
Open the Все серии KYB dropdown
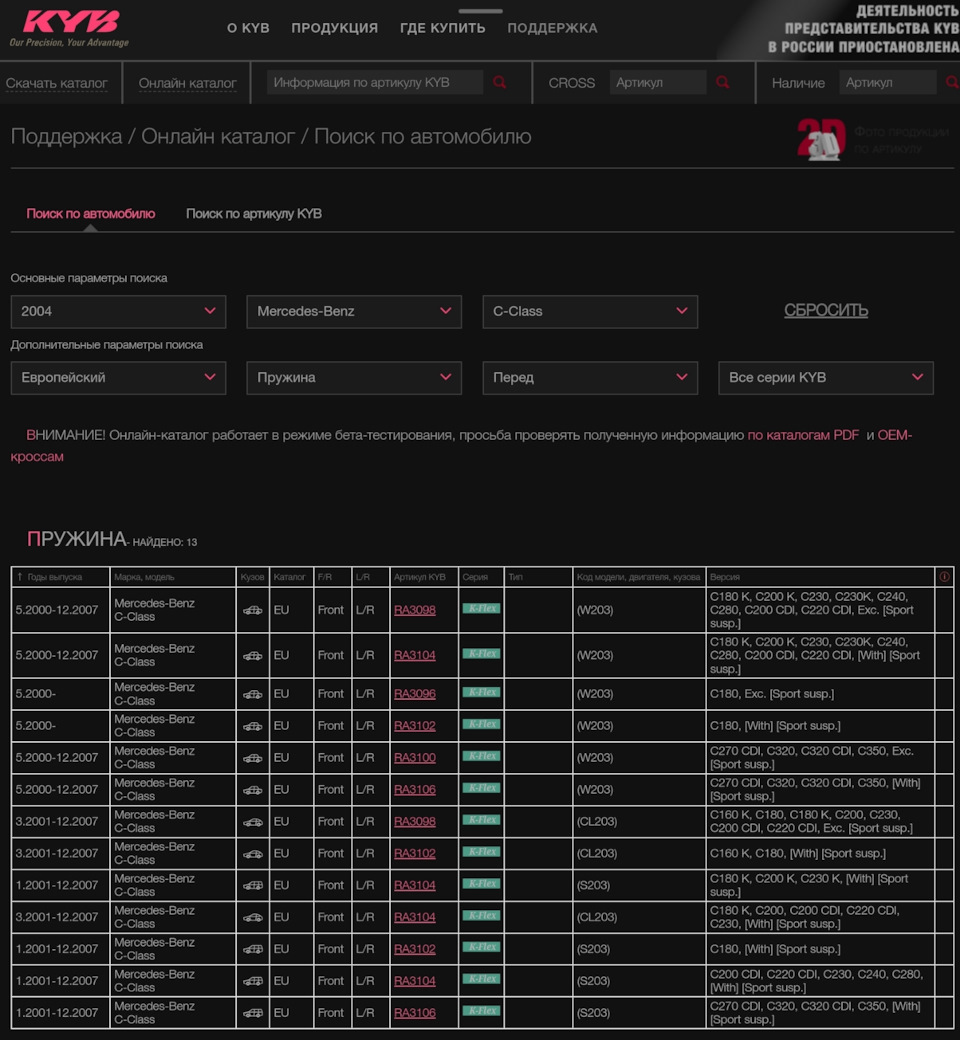coord(825,378)
